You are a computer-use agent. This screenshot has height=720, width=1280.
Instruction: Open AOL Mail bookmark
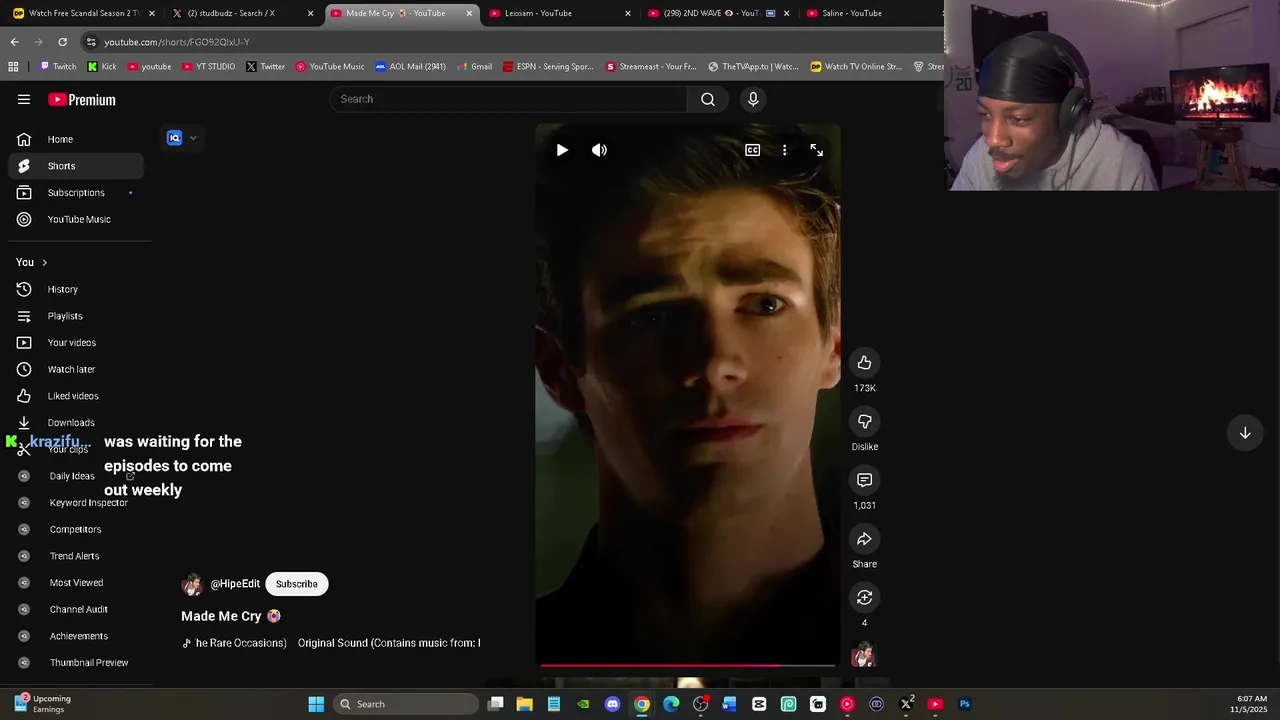[410, 67]
